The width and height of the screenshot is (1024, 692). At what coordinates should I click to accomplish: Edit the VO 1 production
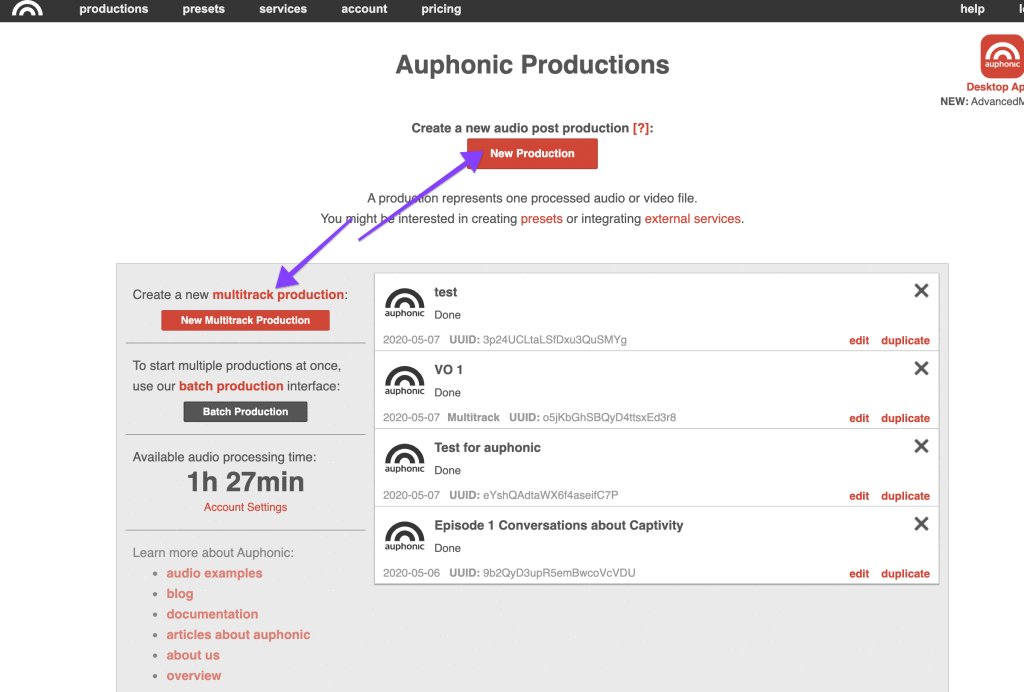[x=859, y=418]
